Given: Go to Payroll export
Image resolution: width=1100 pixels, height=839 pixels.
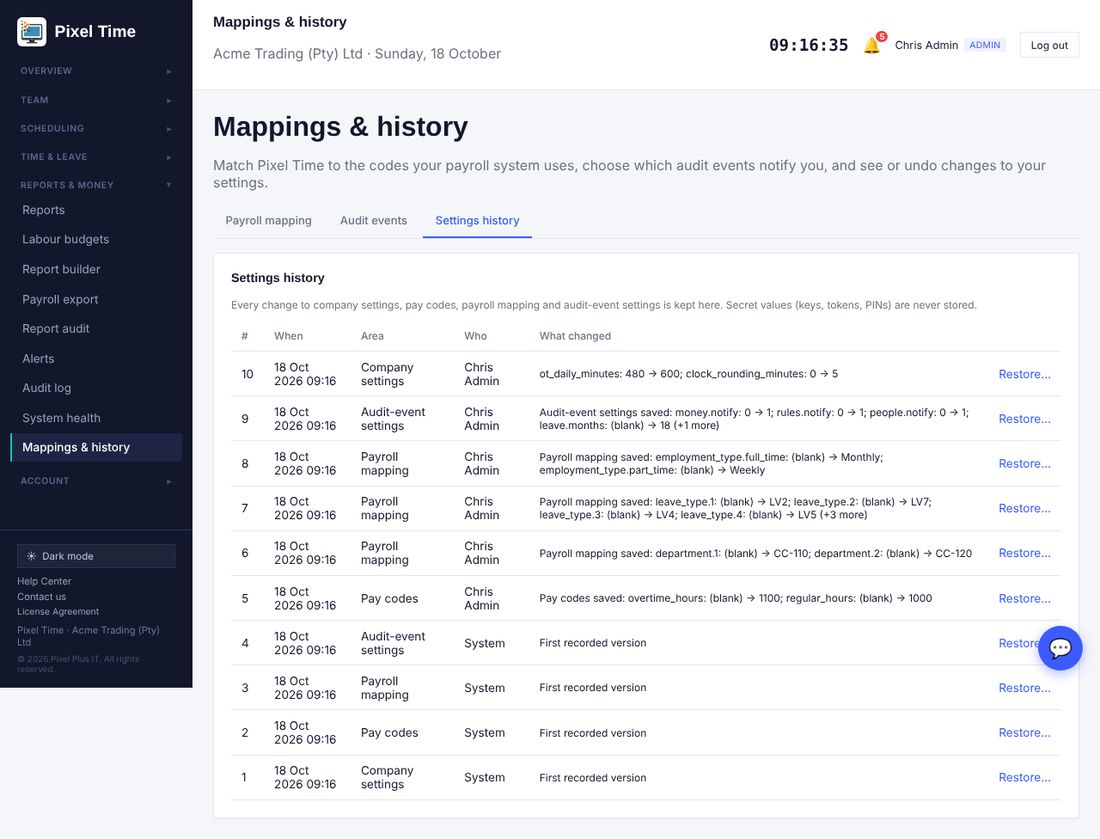Looking at the screenshot, I should [x=96, y=300].
